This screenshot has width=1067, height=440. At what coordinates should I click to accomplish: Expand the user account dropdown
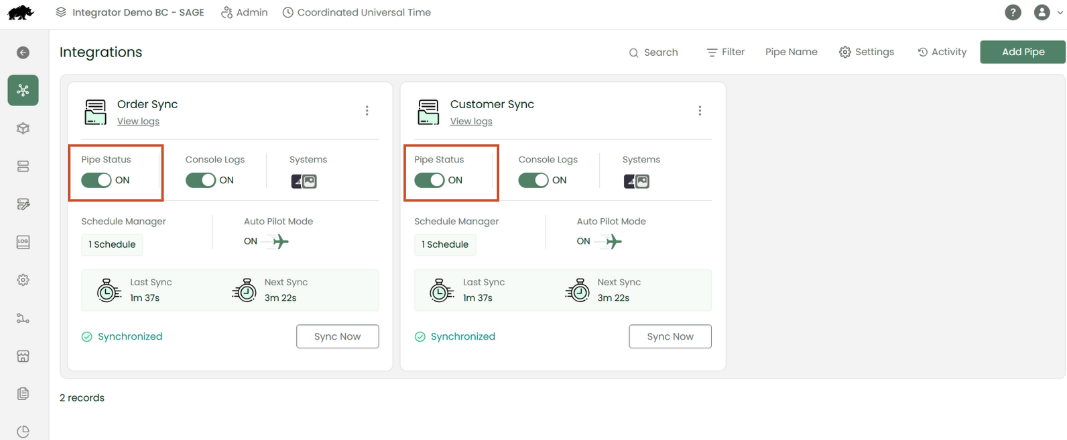click(x=1048, y=12)
